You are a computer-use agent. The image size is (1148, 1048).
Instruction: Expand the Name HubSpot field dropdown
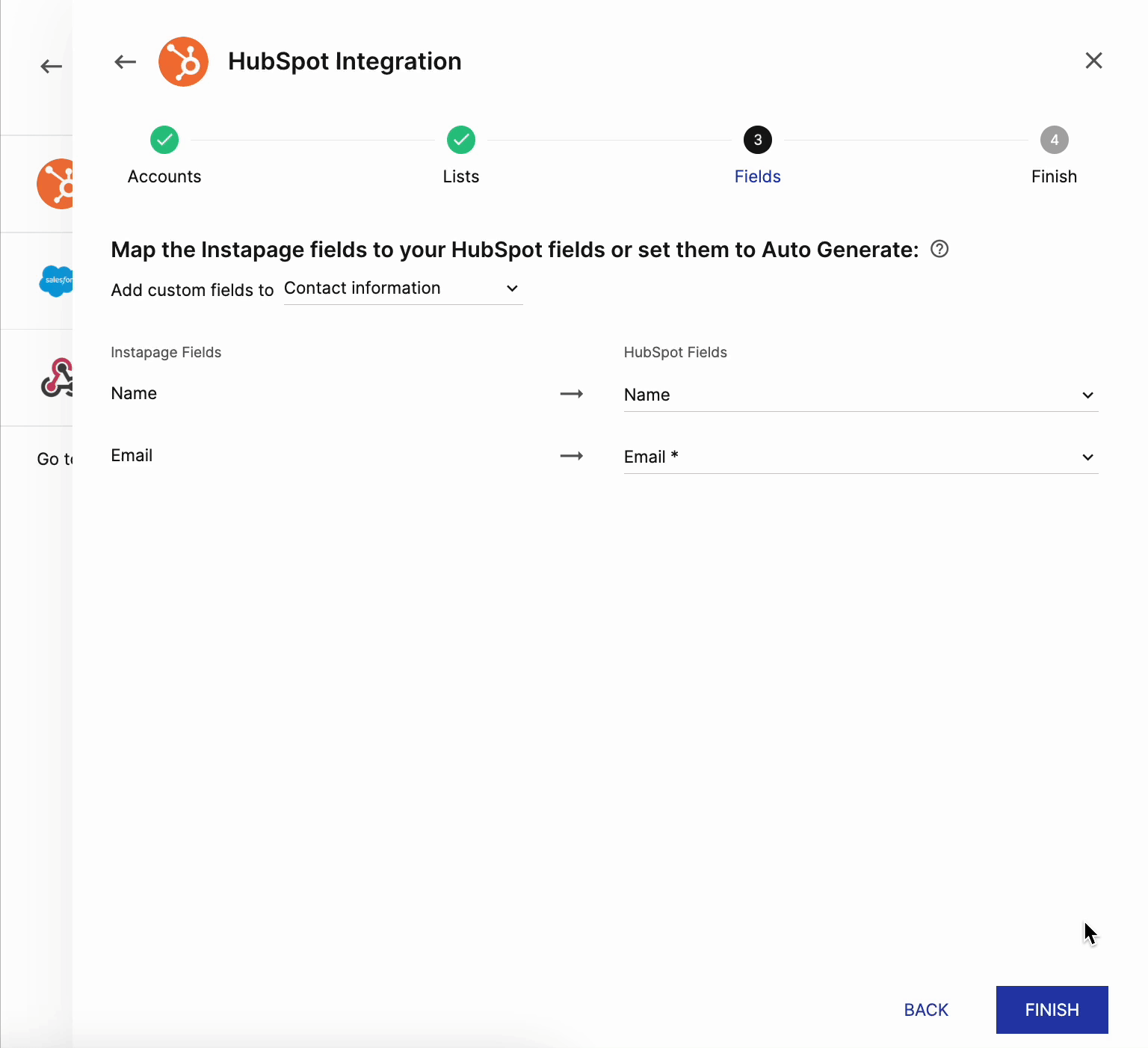coord(861,395)
